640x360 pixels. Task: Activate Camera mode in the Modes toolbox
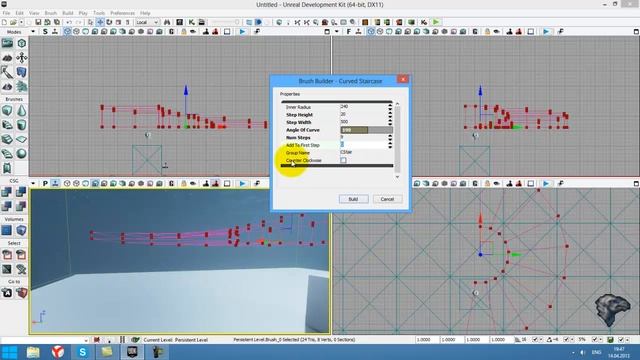click(x=7, y=44)
